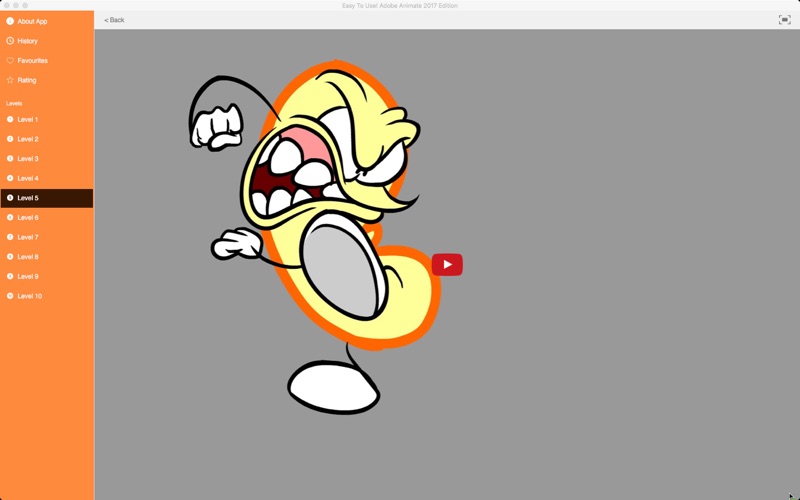Toggle fullscreen with the top-right icon
This screenshot has width=800, height=500.
(784, 20)
